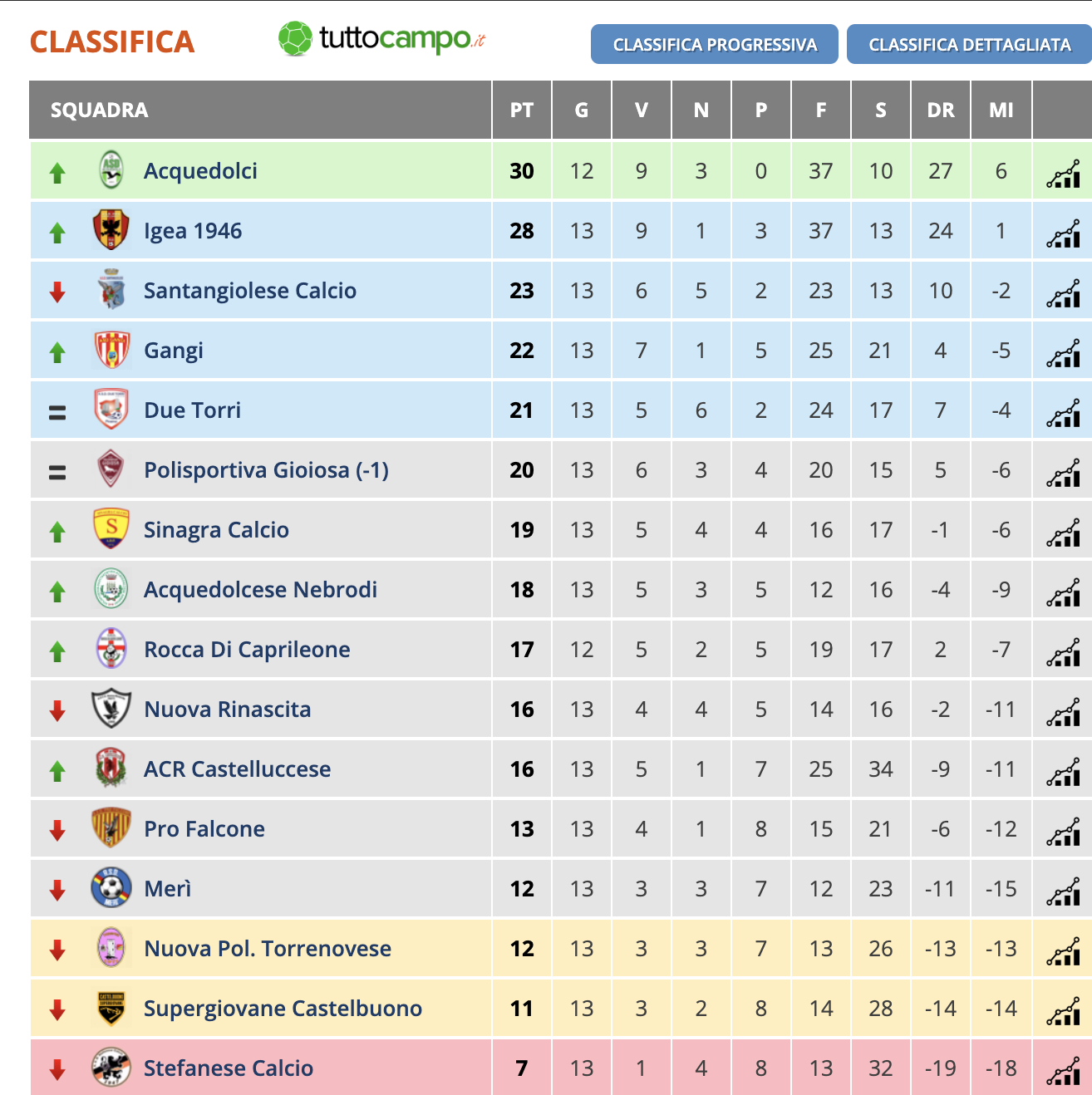Image resolution: width=1092 pixels, height=1095 pixels.
Task: Click Pro Falcone team crest
Action: 111,828
